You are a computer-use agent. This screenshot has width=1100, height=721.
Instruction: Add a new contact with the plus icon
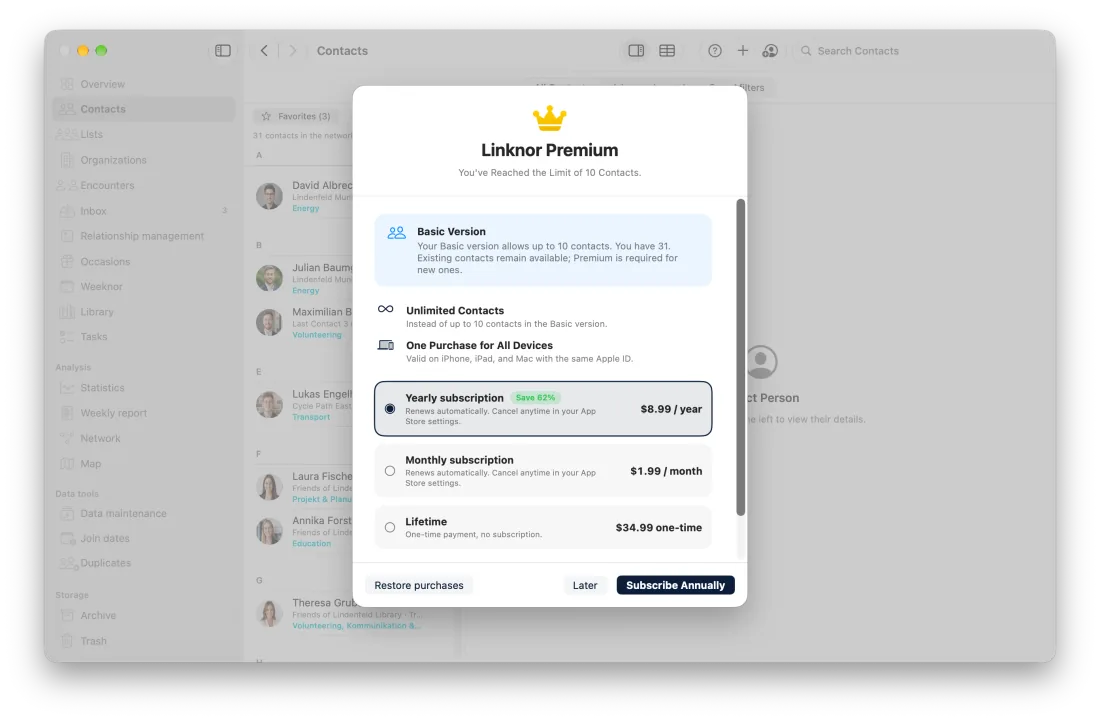tap(743, 50)
